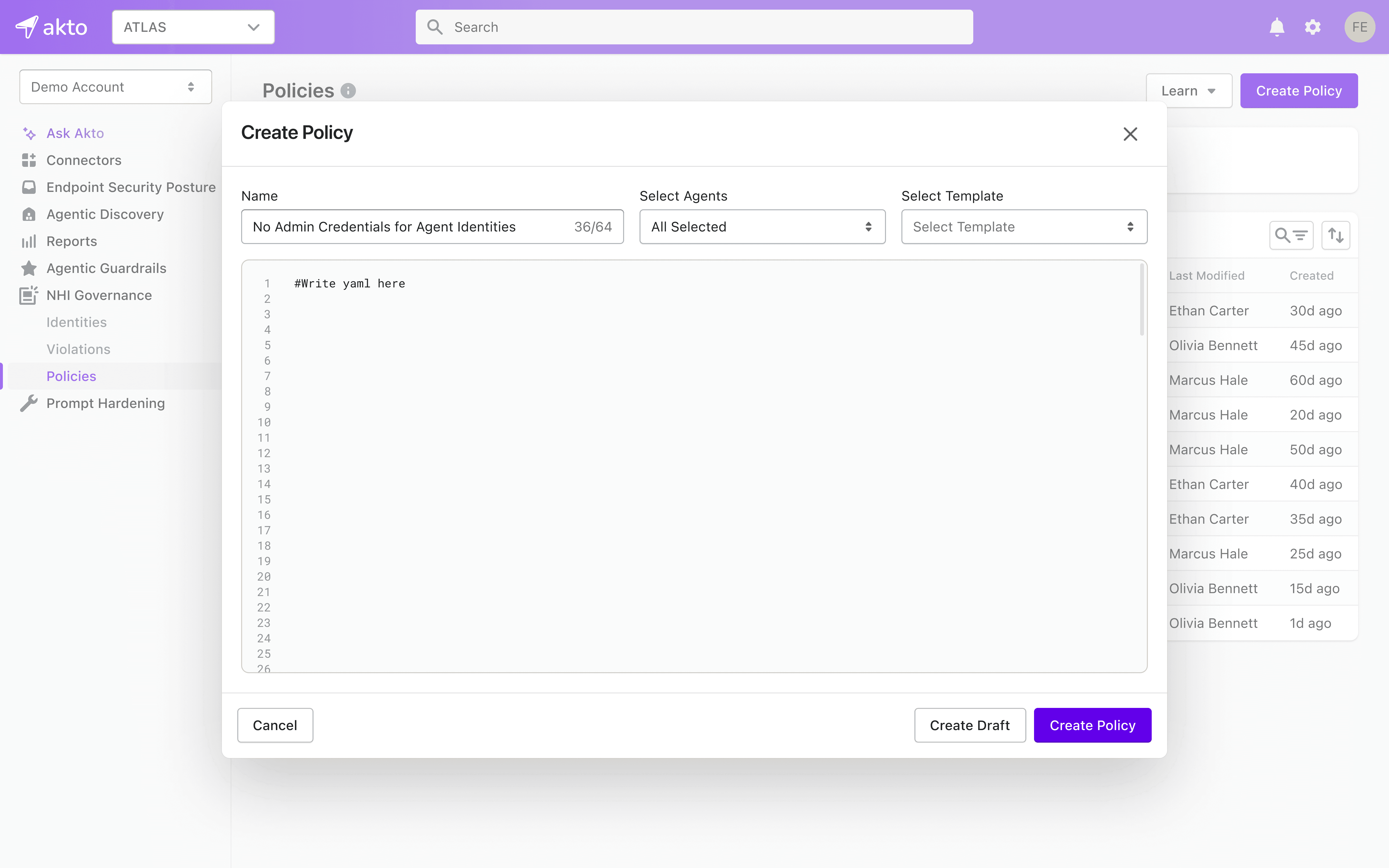Click the table sort arrows icon
This screenshot has width=1389, height=868.
tap(1336, 235)
